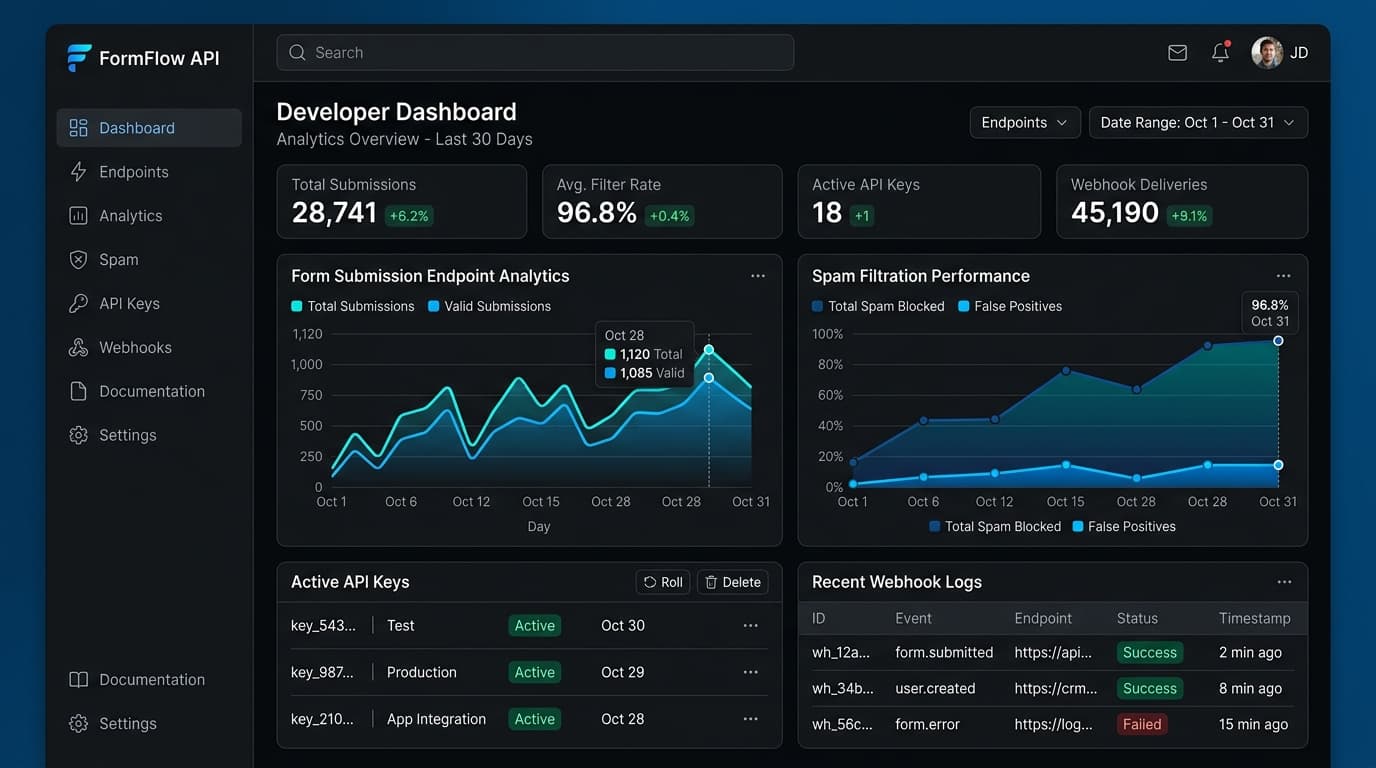1376x768 pixels.
Task: Click Active badge in Production row
Action: pyautogui.click(x=535, y=673)
